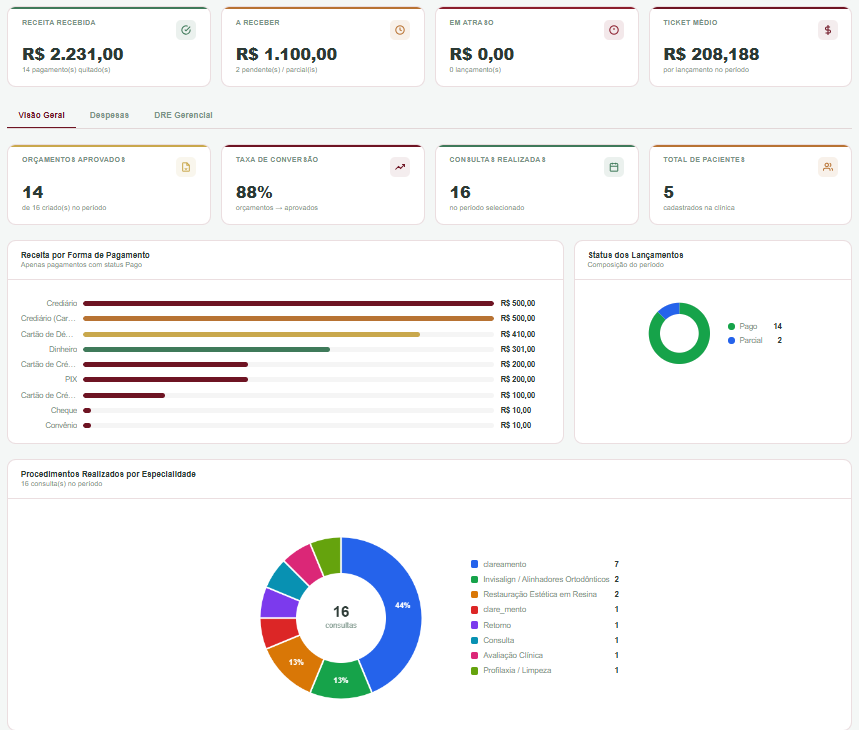The height and width of the screenshot is (730, 859).
Task: Click the R$ 410,00 amount label
Action: [518, 334]
